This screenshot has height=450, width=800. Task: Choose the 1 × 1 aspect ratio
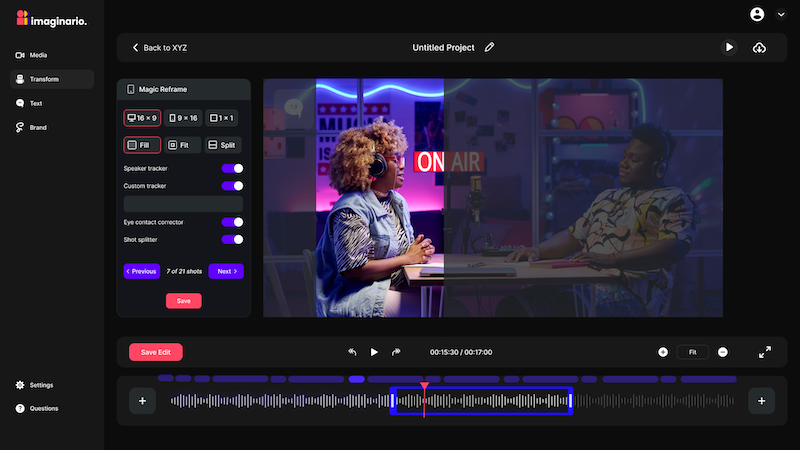coord(222,118)
